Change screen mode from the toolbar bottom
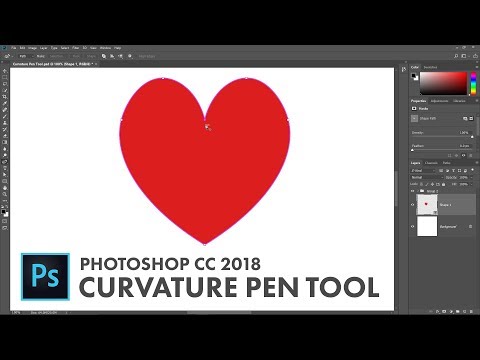Screen dimensions: 480x360 coord(5,228)
